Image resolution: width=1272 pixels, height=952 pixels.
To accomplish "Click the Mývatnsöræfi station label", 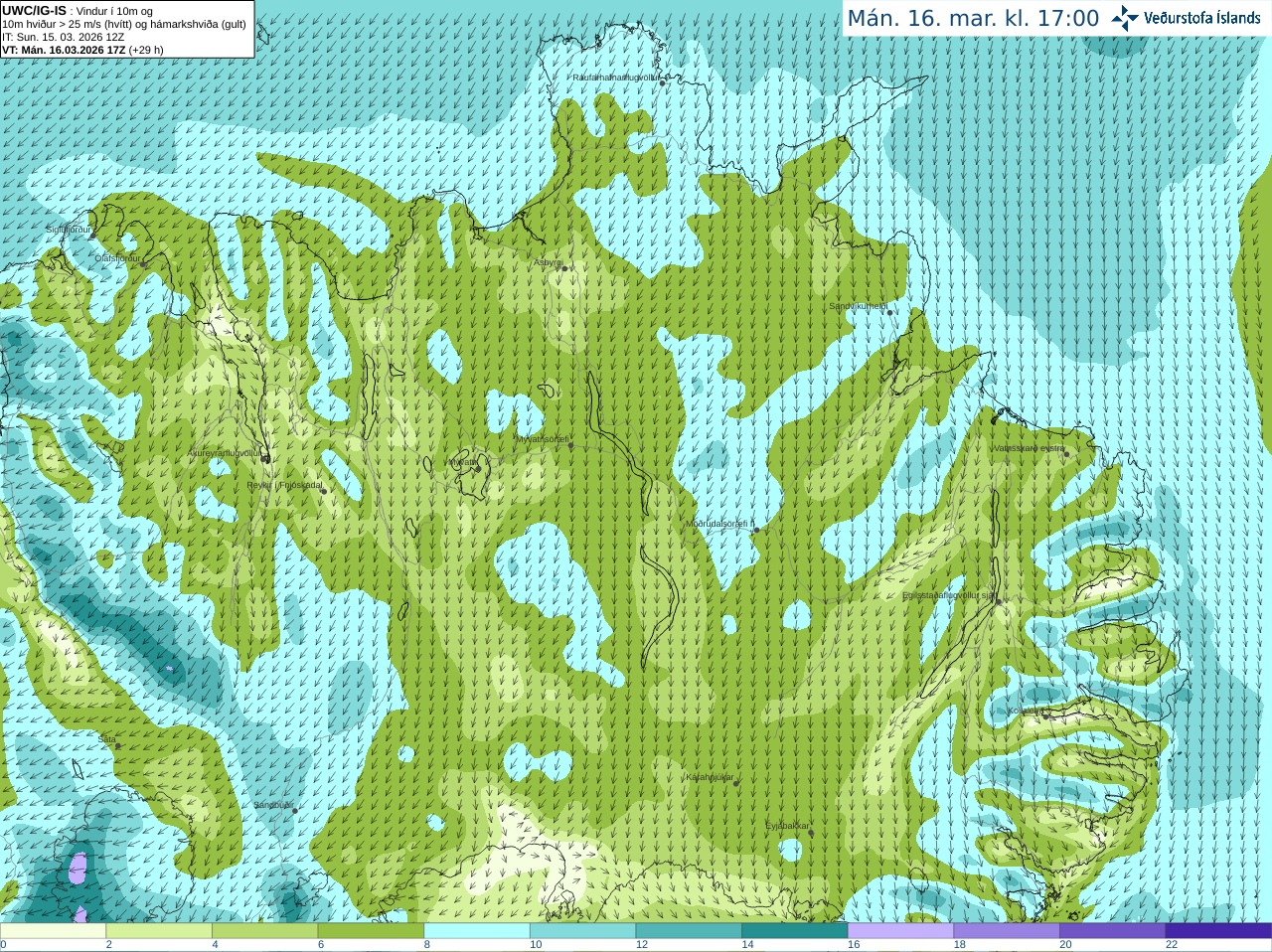I will (542, 439).
